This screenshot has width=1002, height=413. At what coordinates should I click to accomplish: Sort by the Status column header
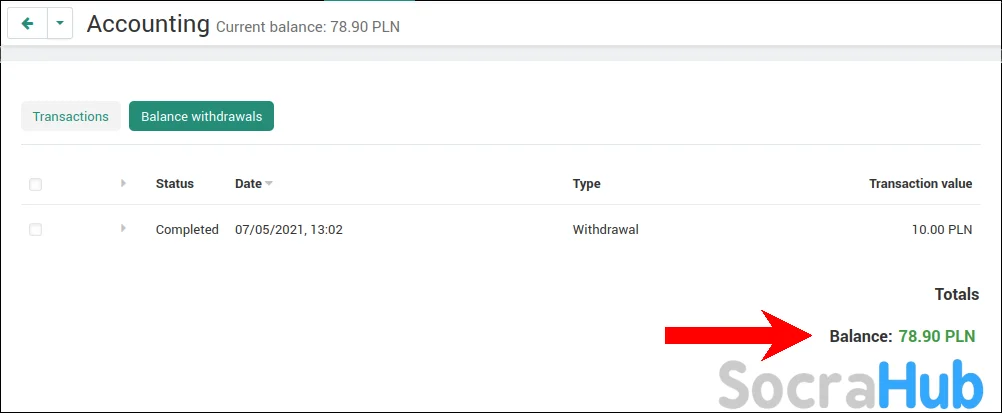point(175,184)
